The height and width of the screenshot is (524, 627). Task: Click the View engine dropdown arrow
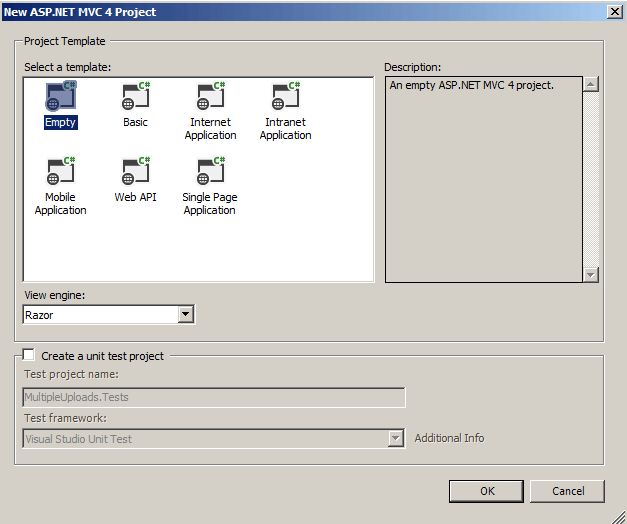pos(186,314)
